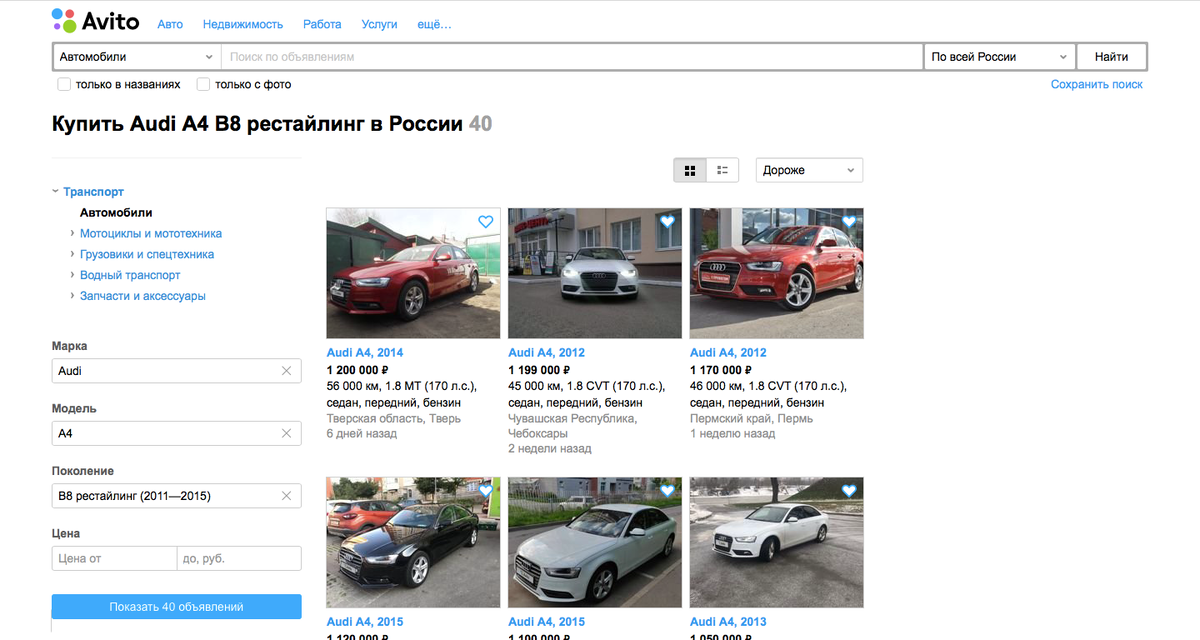This screenshot has width=1200, height=640.
Task: Clear the A4 value in Модель field
Action: 288,433
